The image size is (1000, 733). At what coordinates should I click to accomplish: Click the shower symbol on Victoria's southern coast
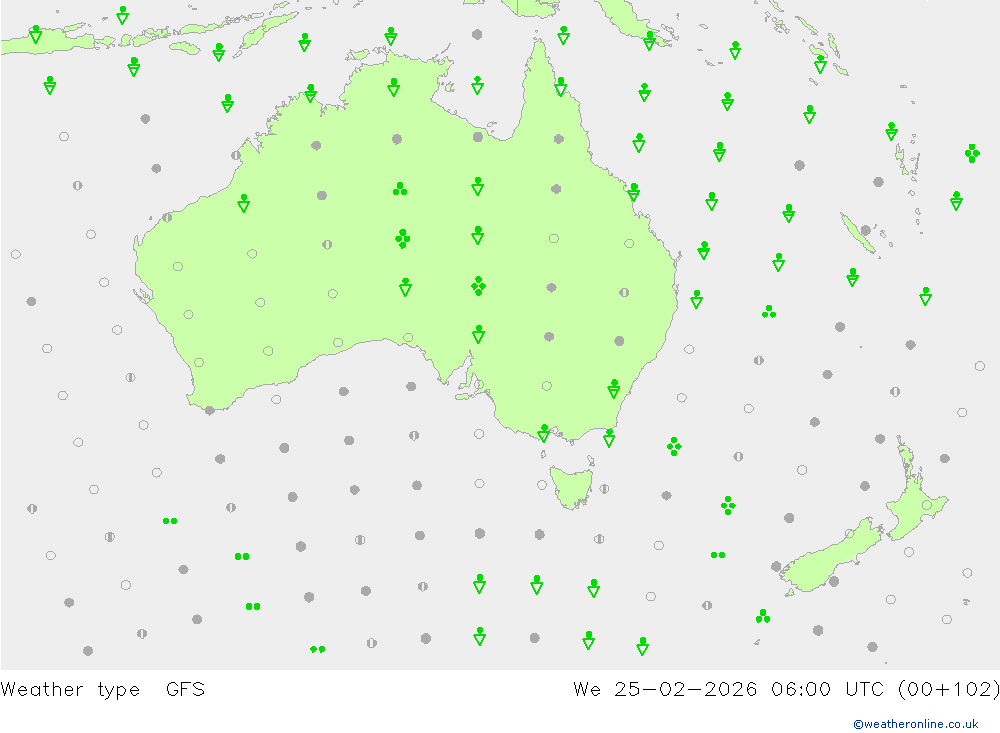click(x=543, y=433)
